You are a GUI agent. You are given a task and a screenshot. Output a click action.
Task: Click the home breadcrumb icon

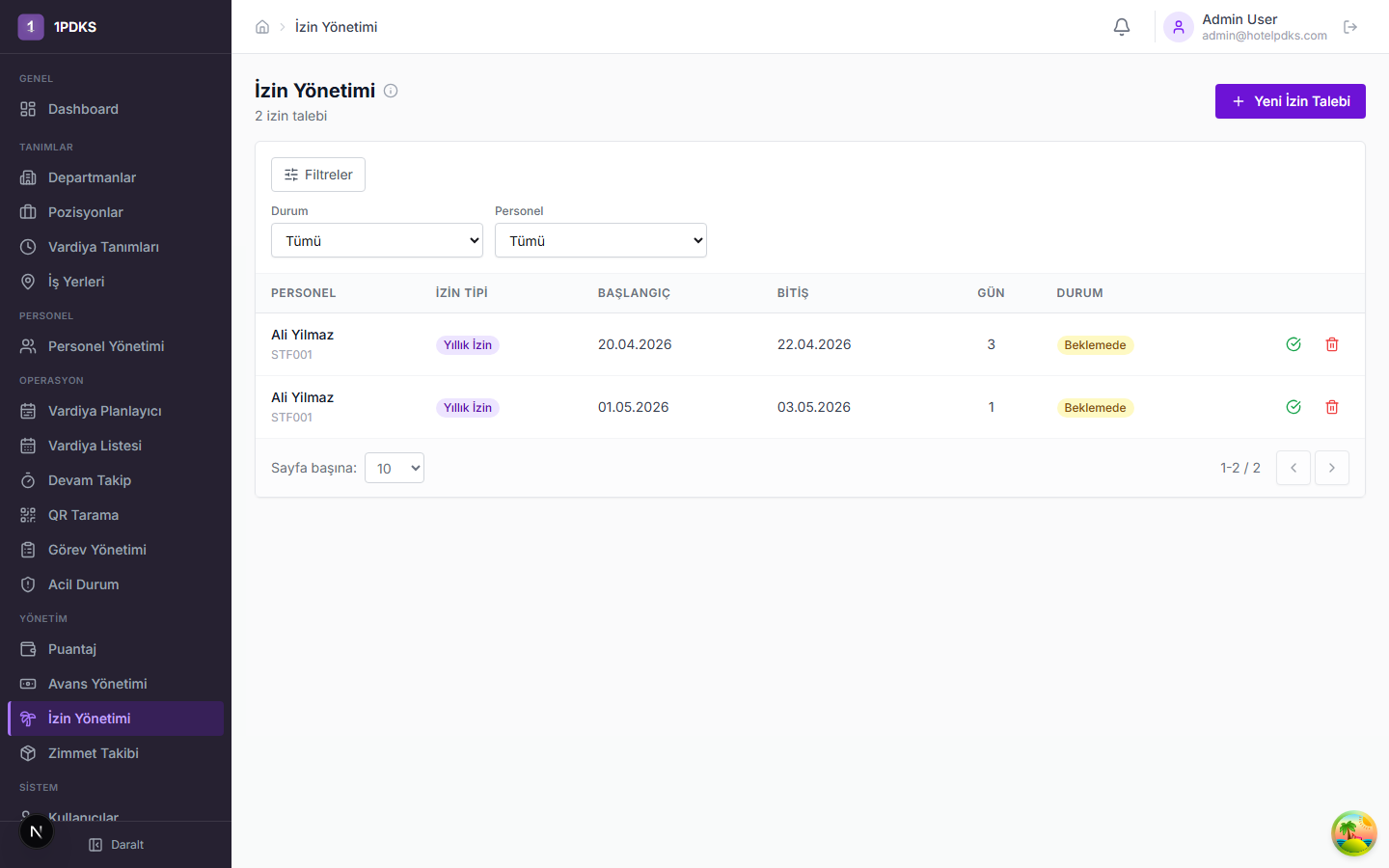[x=262, y=27]
